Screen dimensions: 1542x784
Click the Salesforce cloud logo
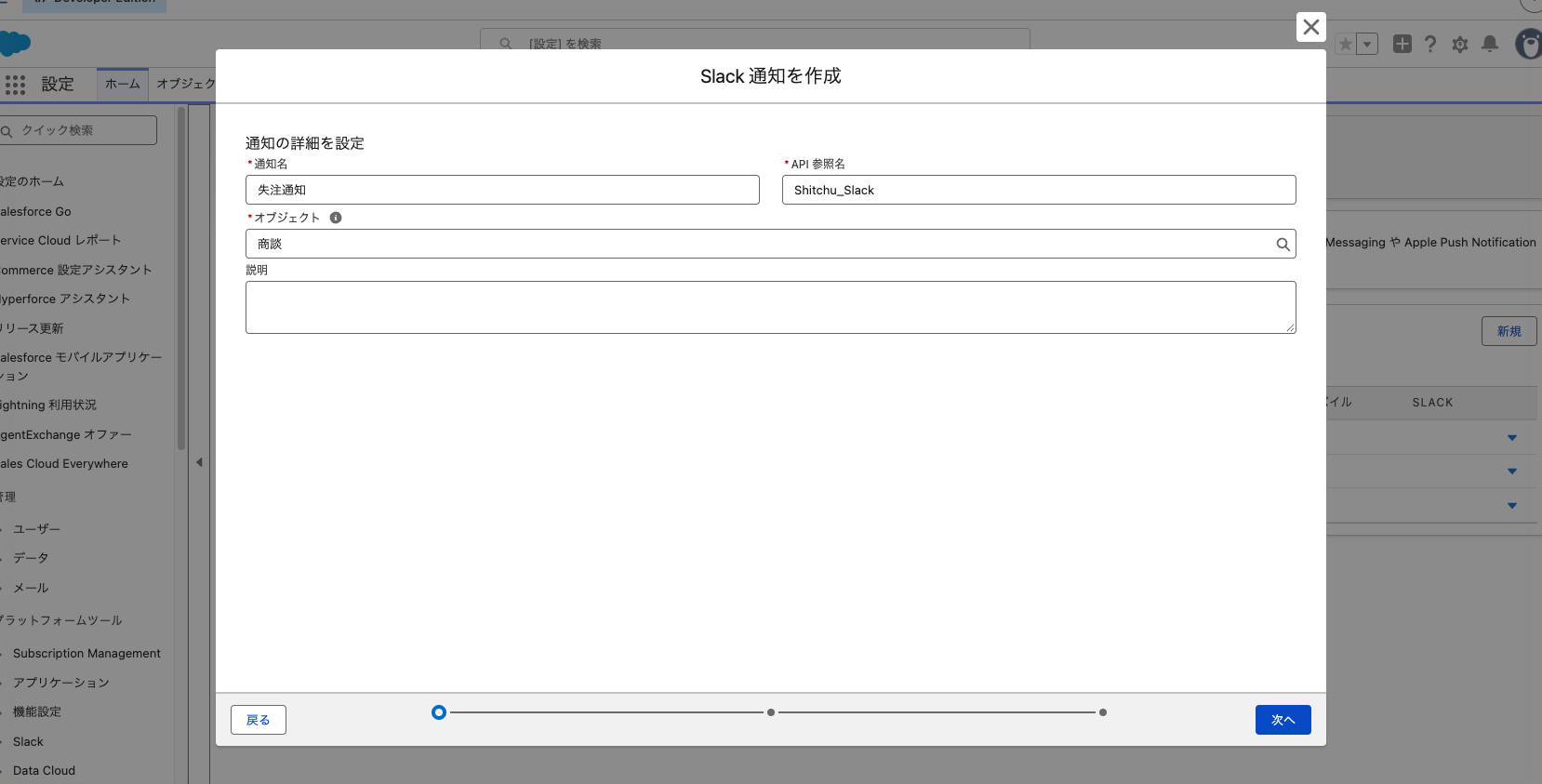pyautogui.click(x=14, y=43)
